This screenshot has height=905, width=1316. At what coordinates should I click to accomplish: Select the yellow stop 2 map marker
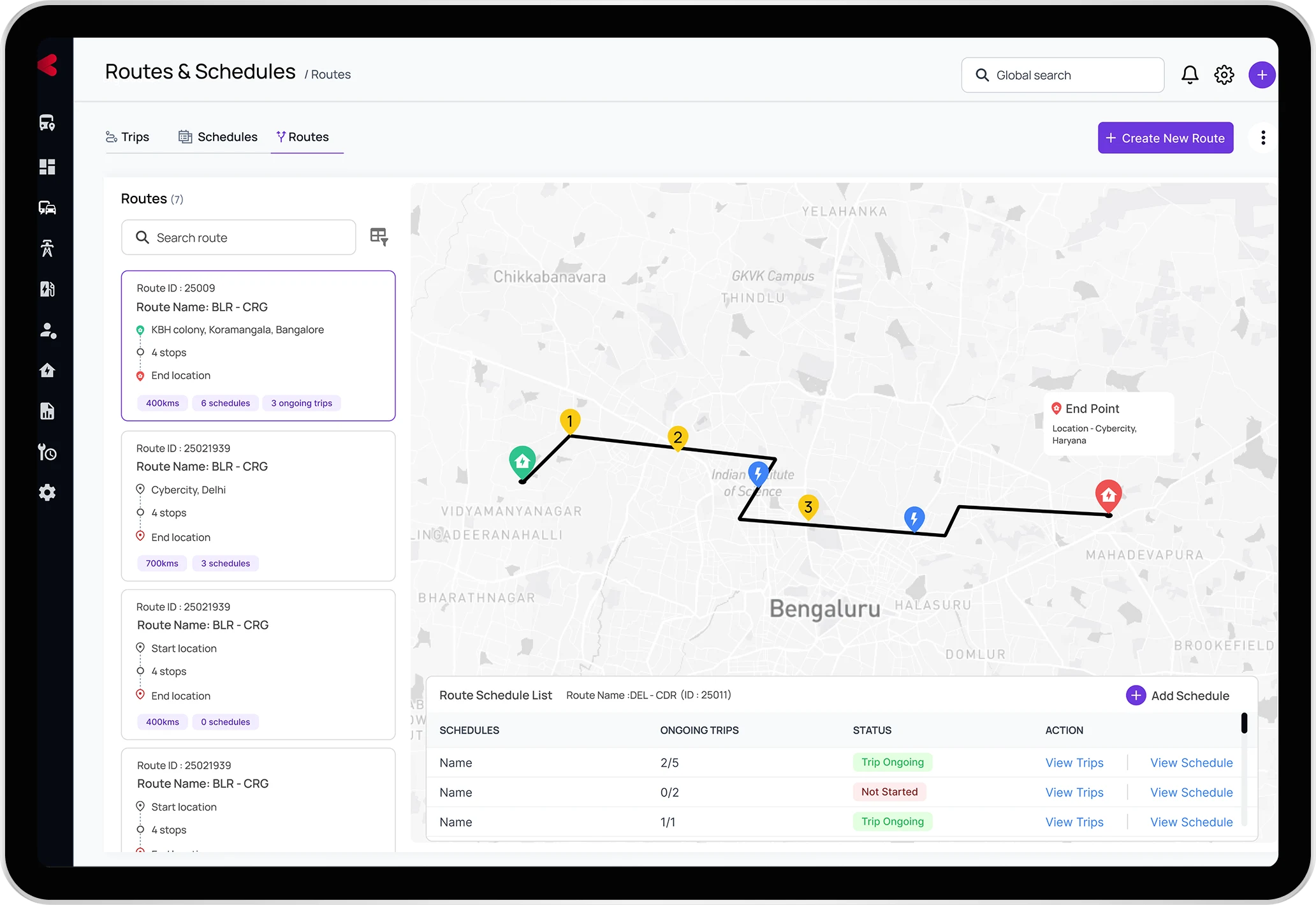tap(678, 438)
